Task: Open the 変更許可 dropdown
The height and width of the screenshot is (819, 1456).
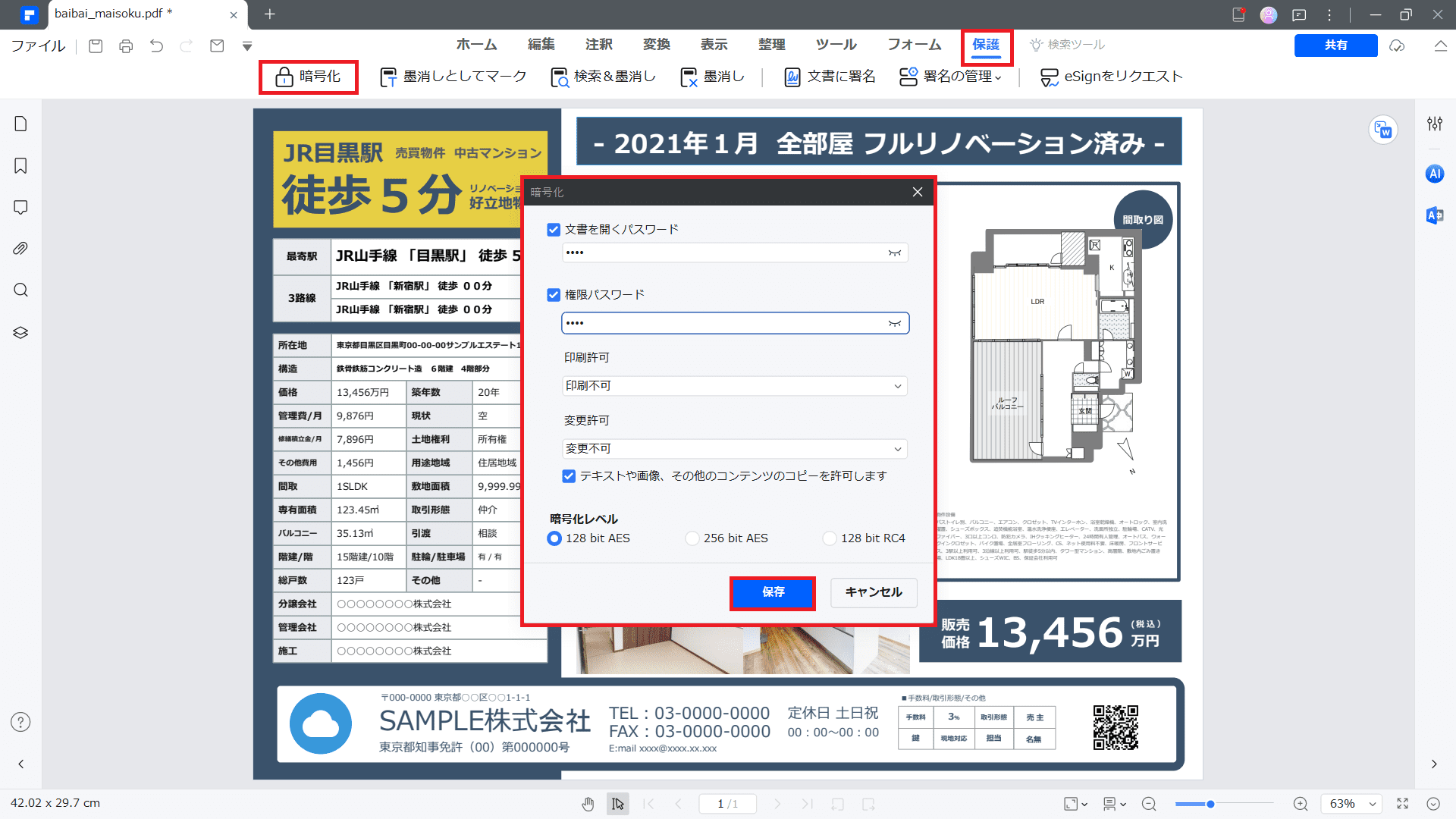Action: tap(735, 449)
